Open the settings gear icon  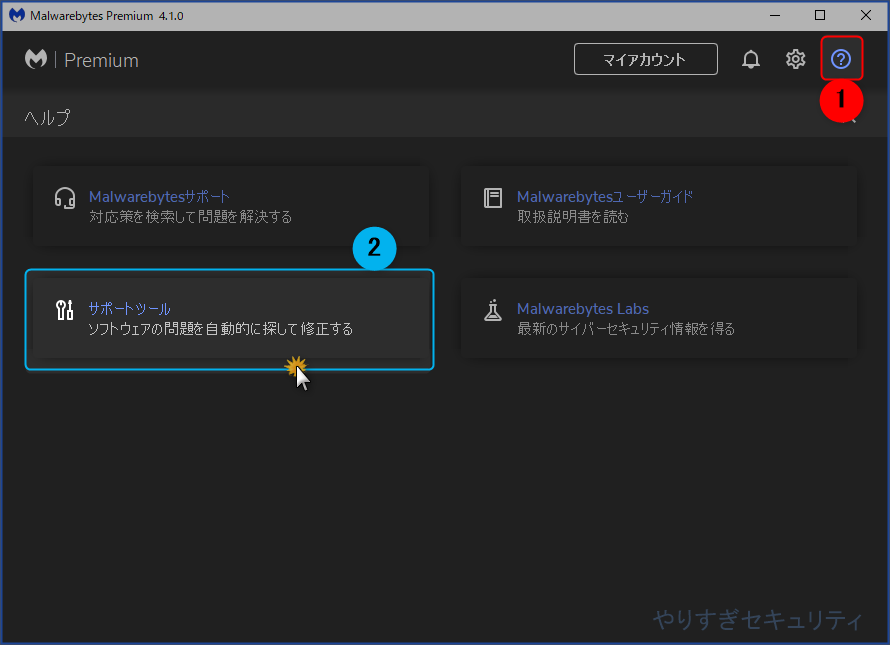[795, 59]
